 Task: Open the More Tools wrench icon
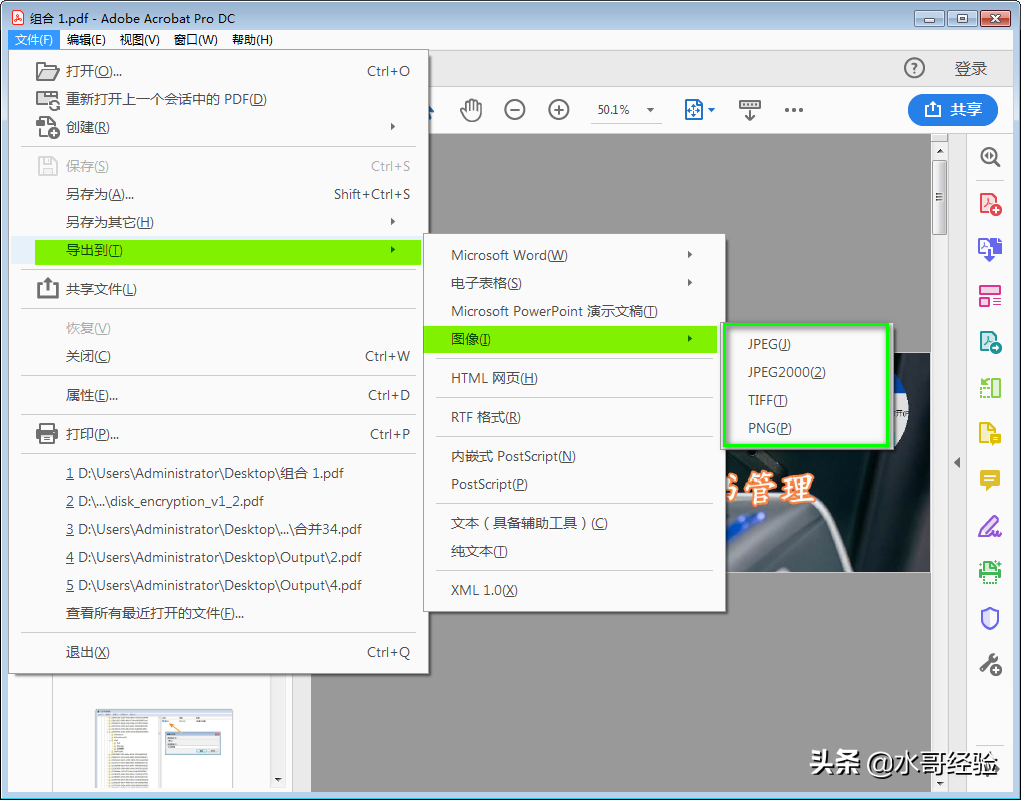tap(990, 665)
